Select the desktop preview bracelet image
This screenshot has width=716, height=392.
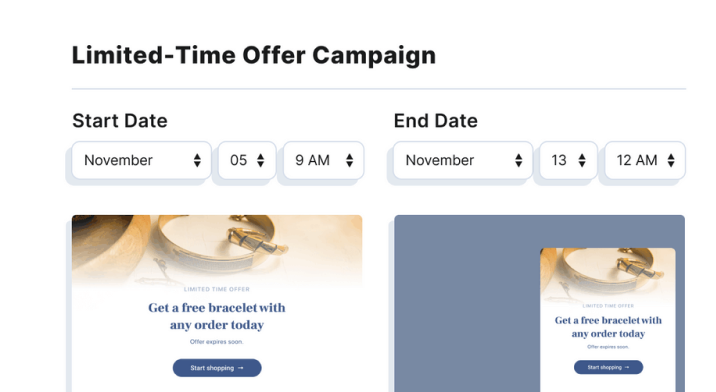(x=217, y=250)
